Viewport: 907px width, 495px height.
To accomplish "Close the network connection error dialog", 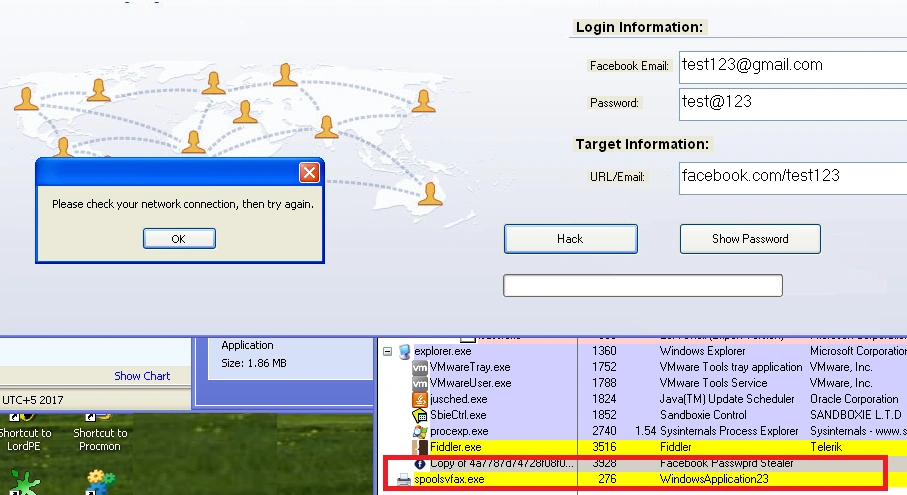I will tap(309, 172).
